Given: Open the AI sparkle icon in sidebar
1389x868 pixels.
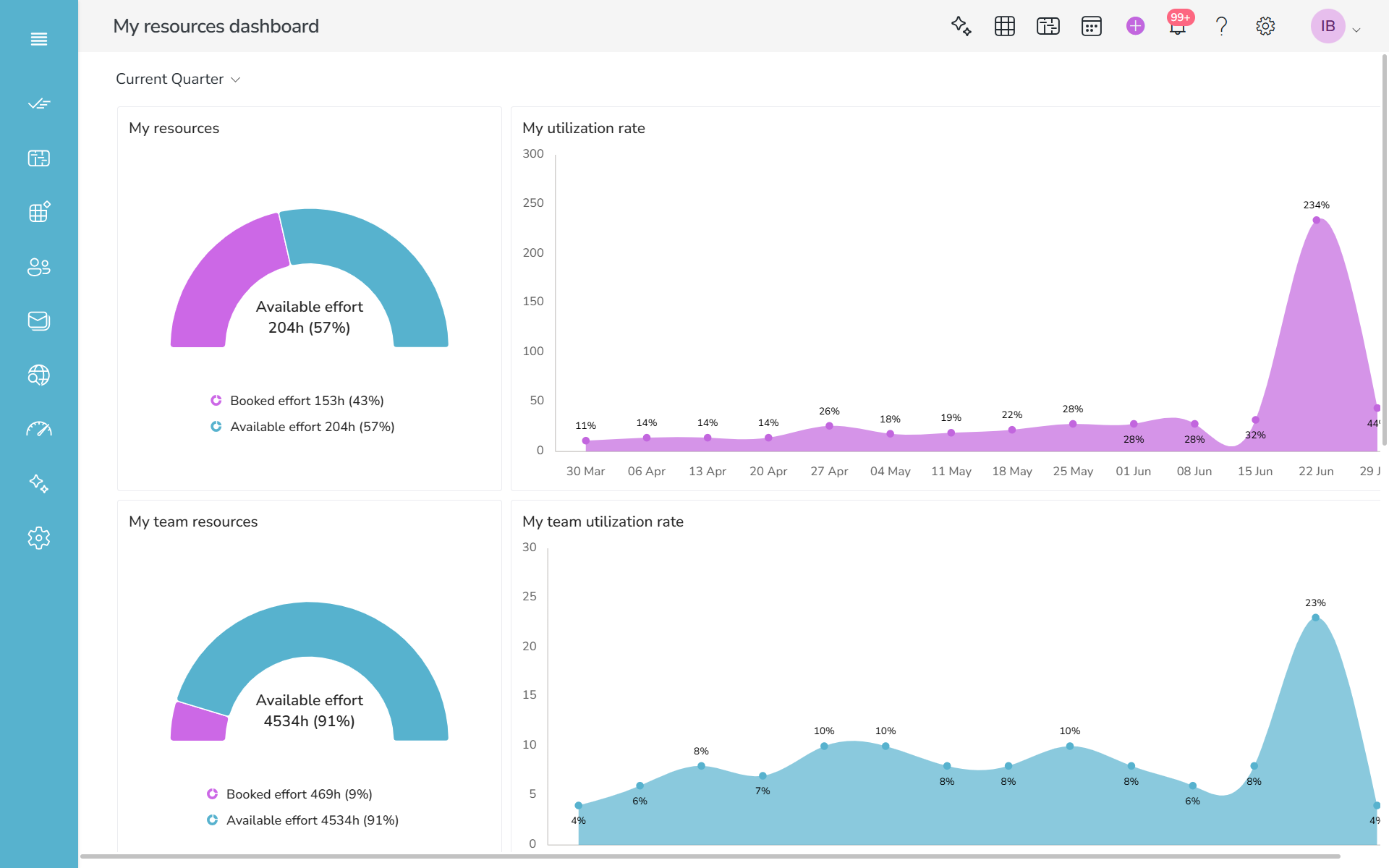Looking at the screenshot, I should click(x=39, y=483).
